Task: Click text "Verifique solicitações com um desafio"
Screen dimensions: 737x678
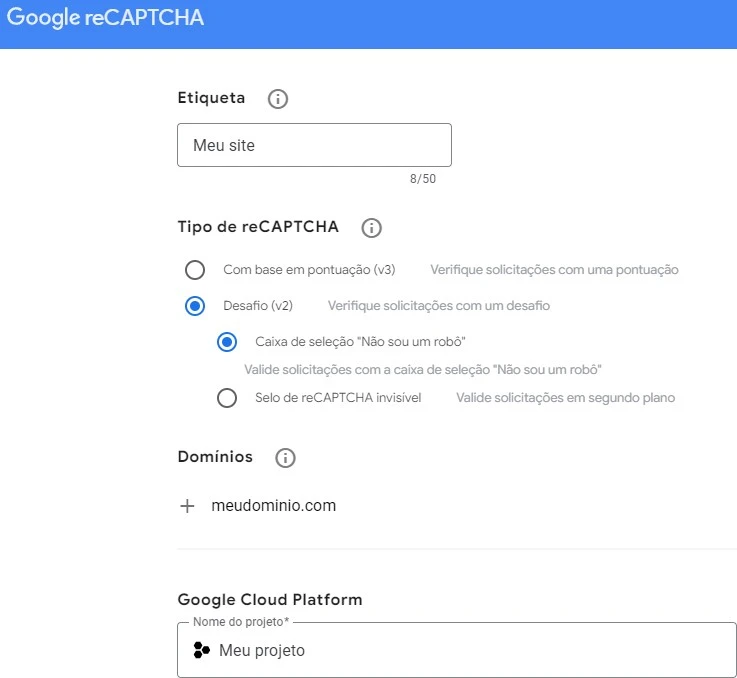Action: click(439, 306)
